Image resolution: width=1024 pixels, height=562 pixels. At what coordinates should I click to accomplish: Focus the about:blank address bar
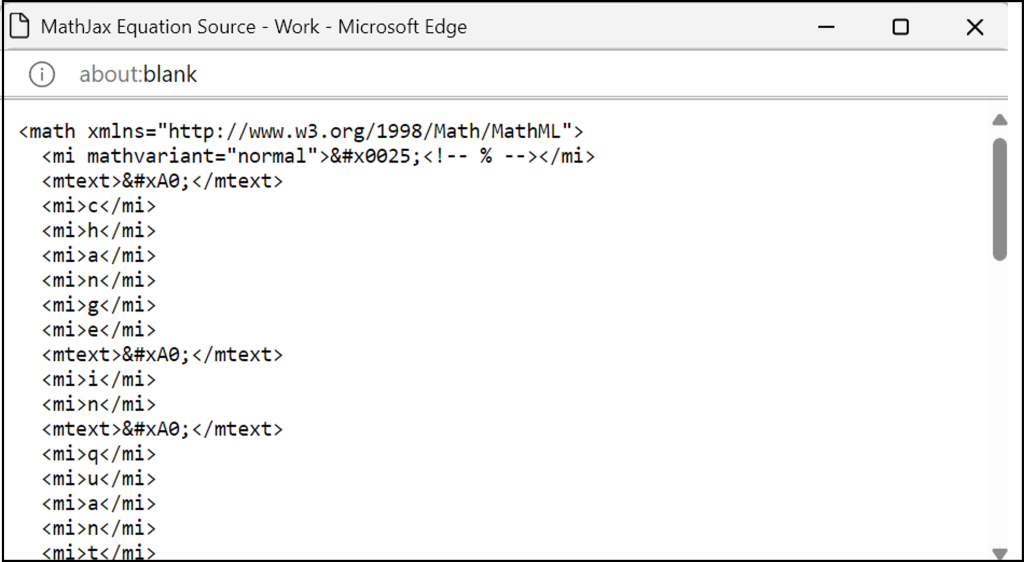[139, 74]
